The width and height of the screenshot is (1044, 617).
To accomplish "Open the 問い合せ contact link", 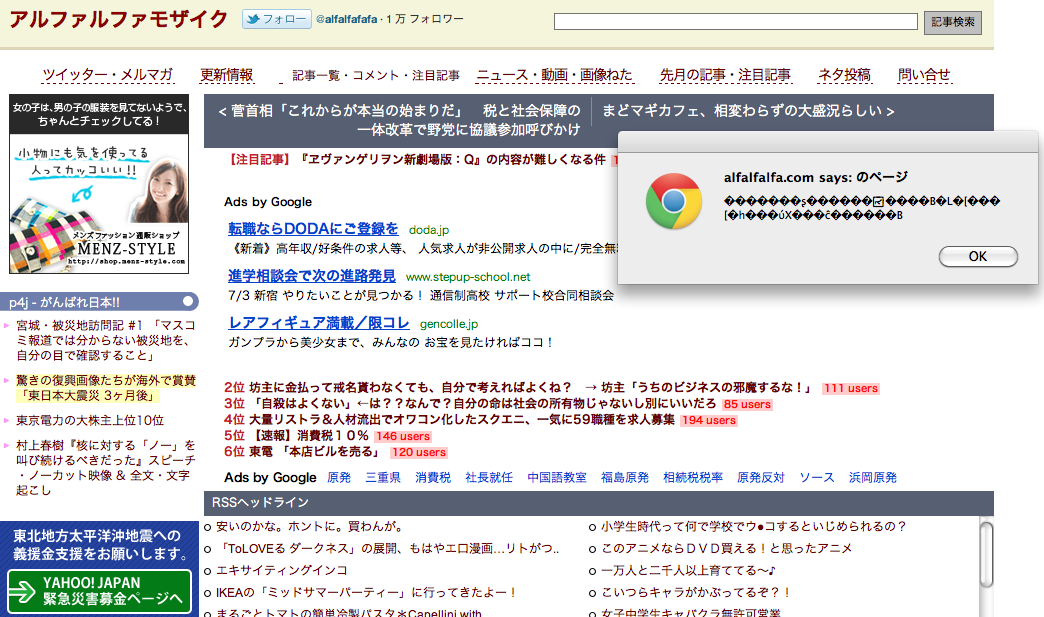I will click(924, 75).
